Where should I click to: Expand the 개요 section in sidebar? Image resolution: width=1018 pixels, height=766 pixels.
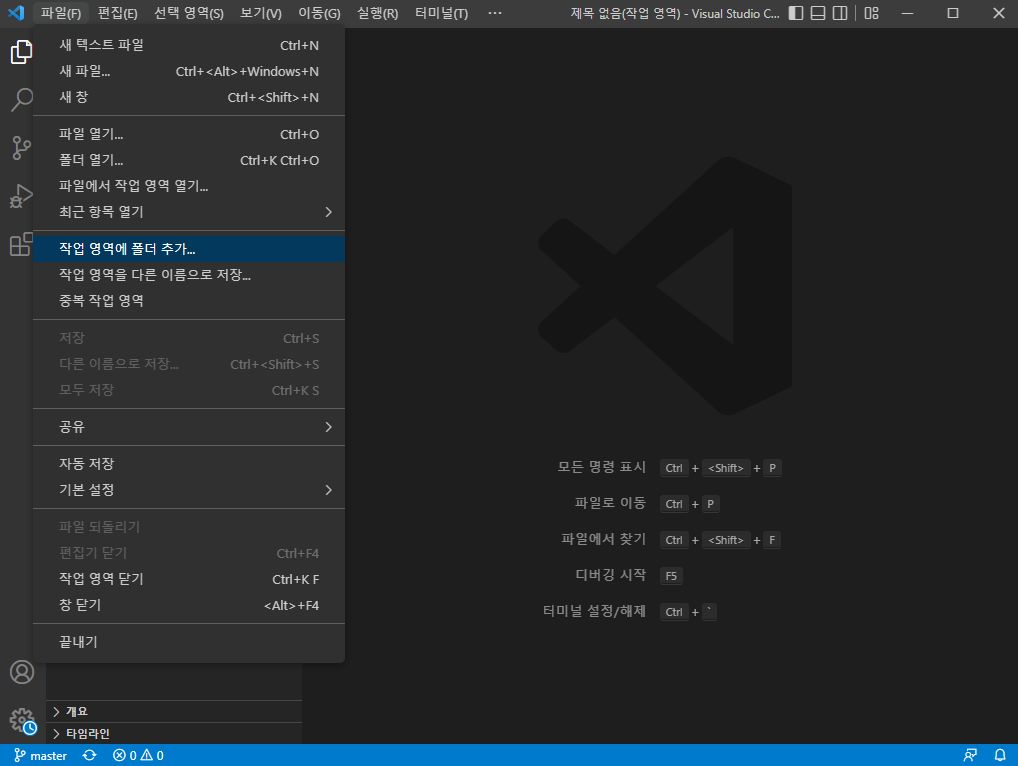tap(174, 711)
